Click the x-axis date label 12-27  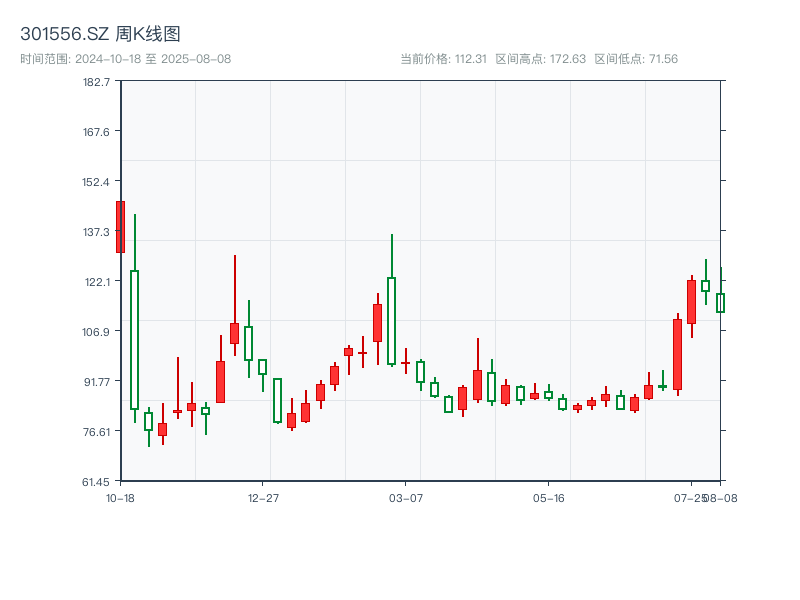pyautogui.click(x=263, y=498)
